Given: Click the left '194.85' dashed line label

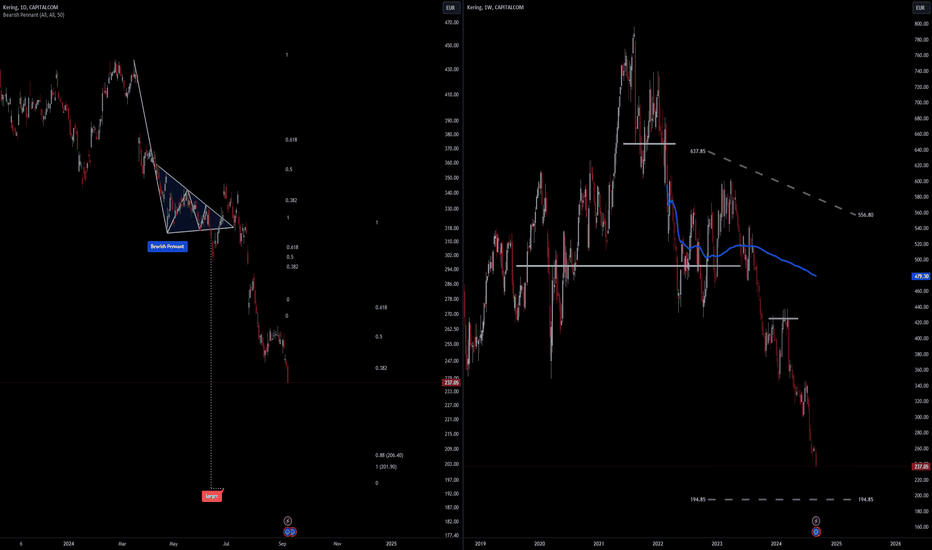Looking at the screenshot, I should pos(698,499).
